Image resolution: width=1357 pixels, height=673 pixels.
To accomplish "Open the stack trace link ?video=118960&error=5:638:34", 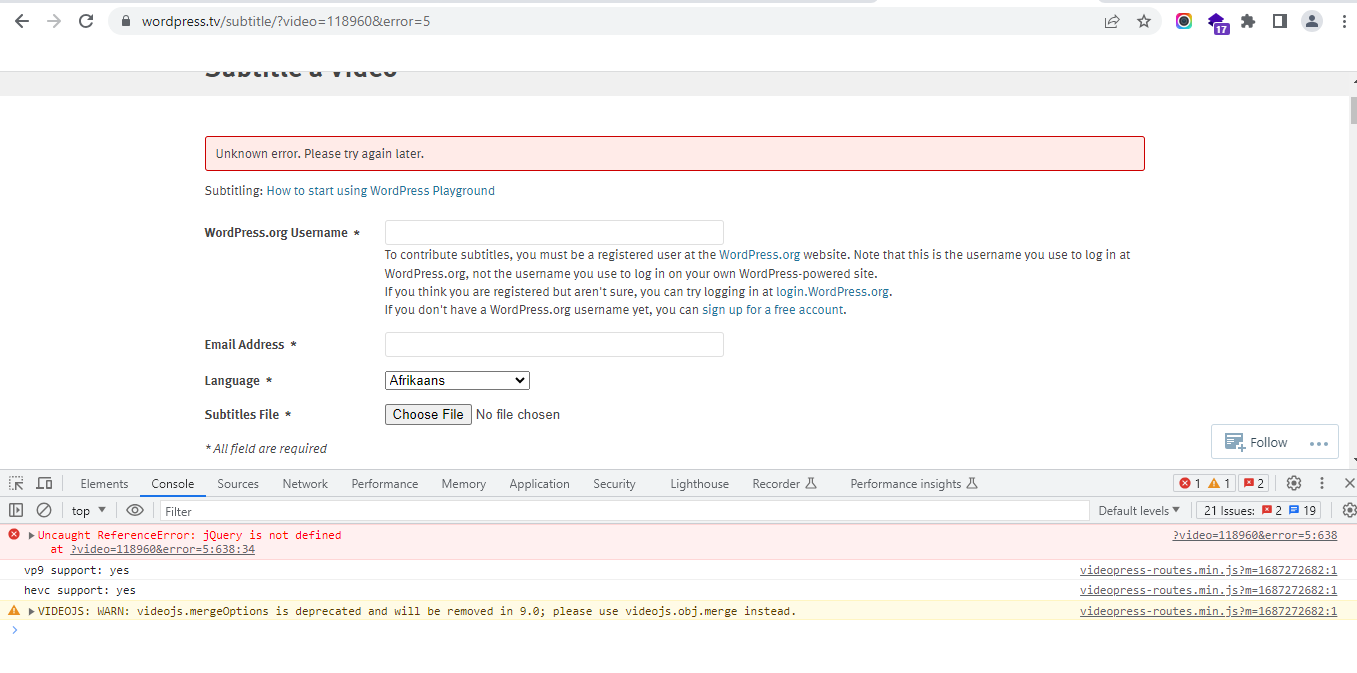I will pos(162,549).
